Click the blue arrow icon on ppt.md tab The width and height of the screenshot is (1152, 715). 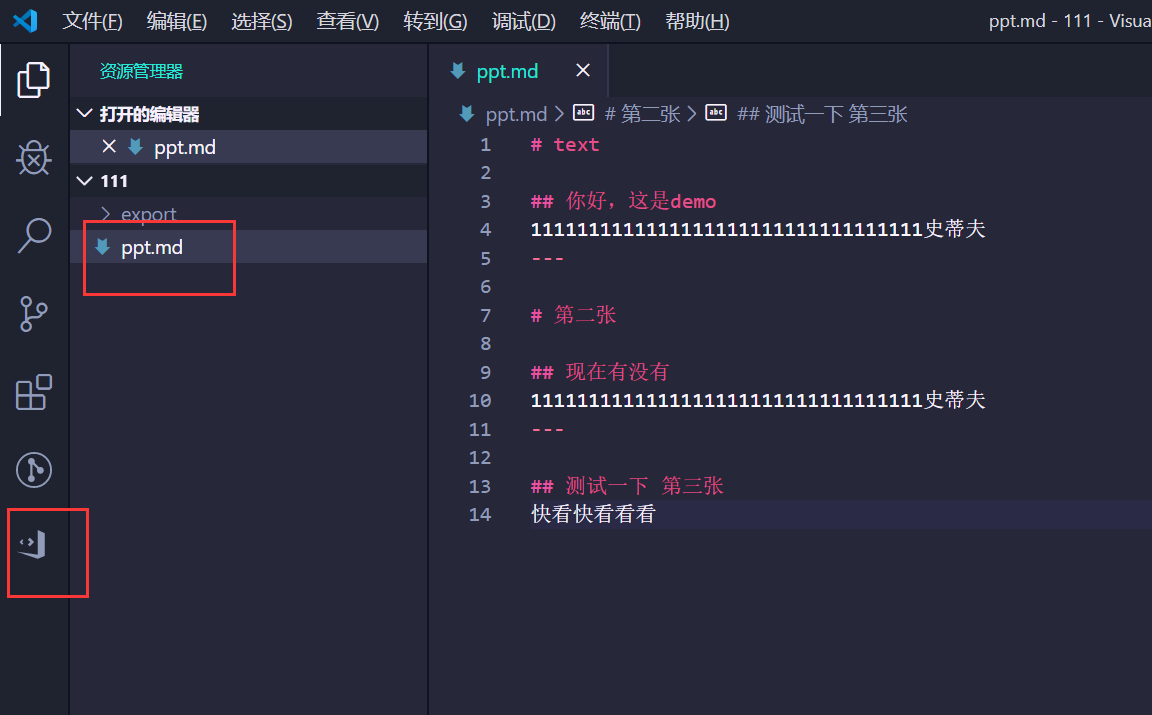pos(459,71)
